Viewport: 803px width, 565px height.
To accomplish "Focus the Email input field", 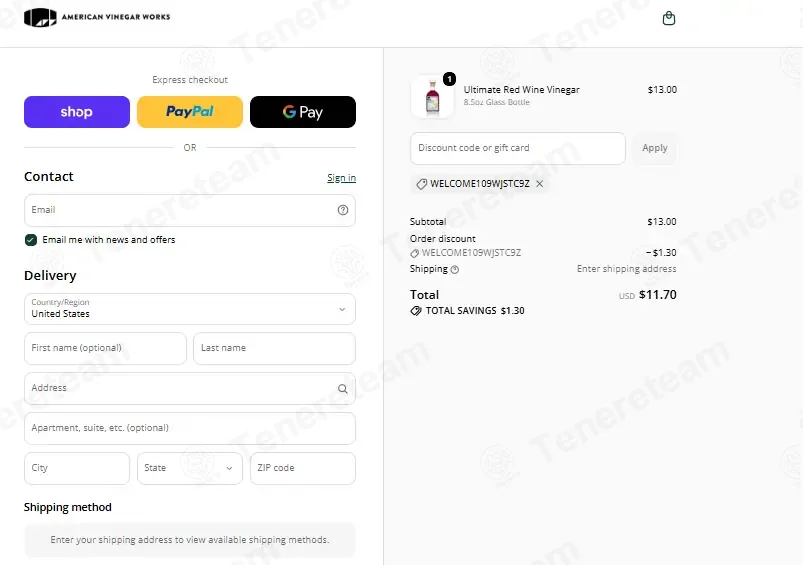I will (x=190, y=210).
